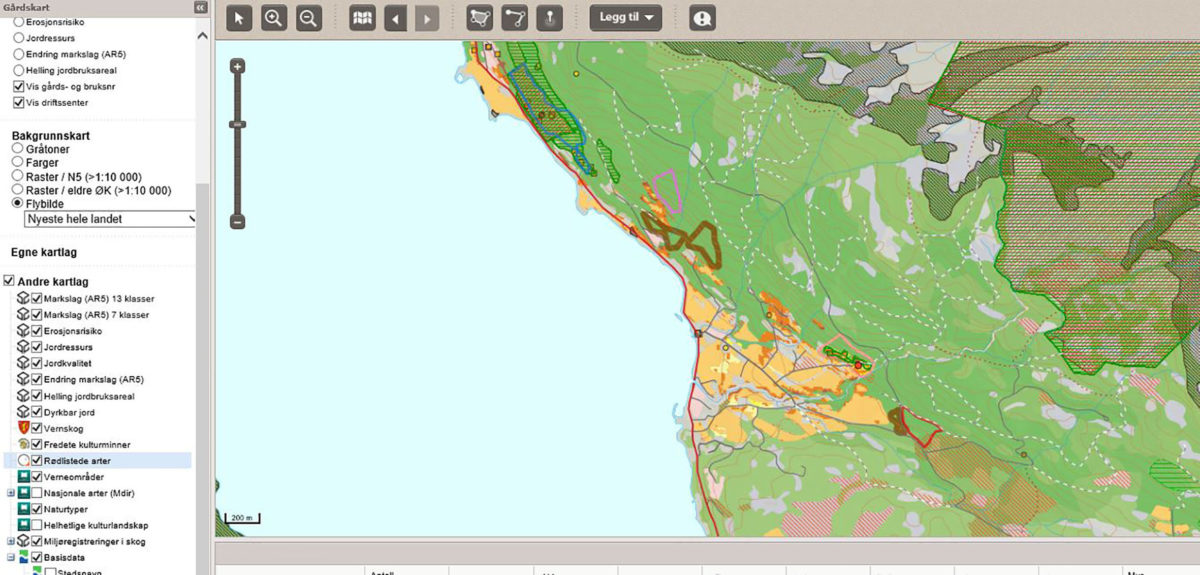
Task: Collapse the Gårdskart side panel
Action: tap(200, 7)
